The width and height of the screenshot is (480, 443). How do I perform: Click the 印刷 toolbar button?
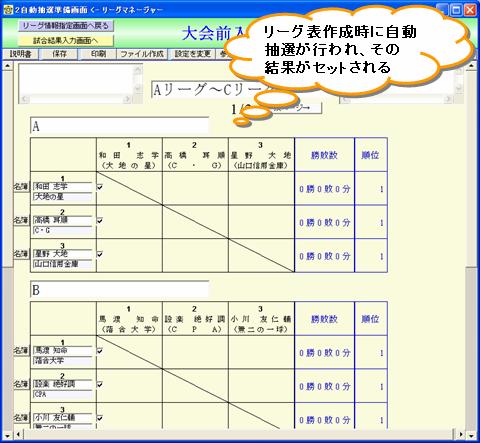(x=98, y=54)
